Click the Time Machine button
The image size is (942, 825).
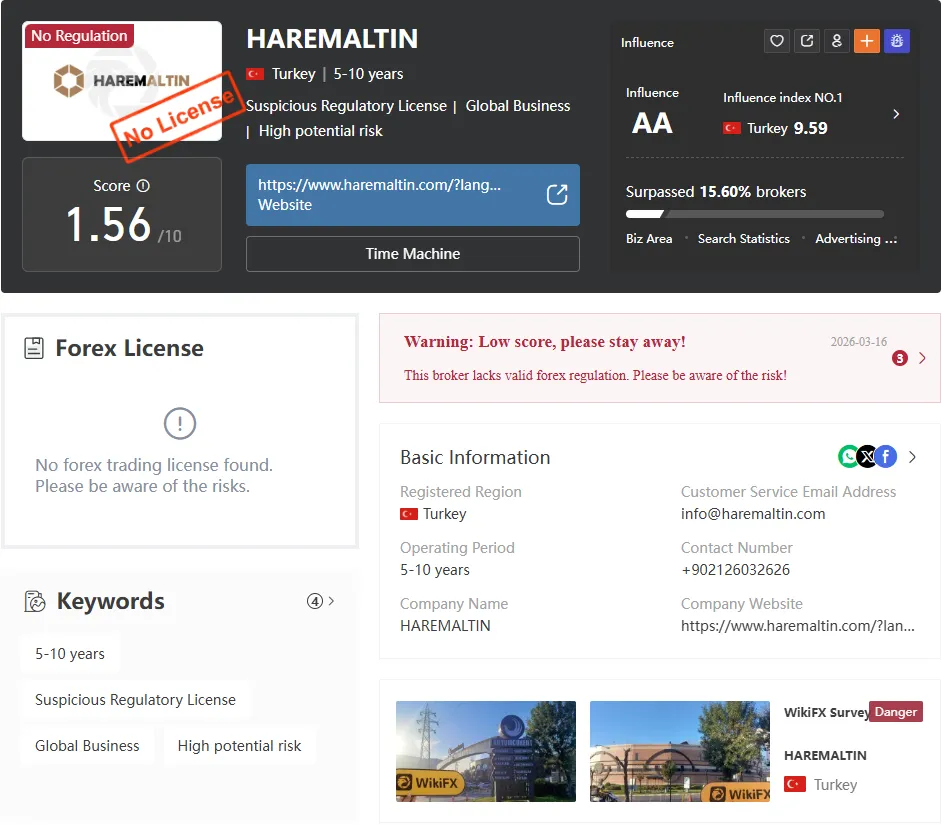[413, 254]
